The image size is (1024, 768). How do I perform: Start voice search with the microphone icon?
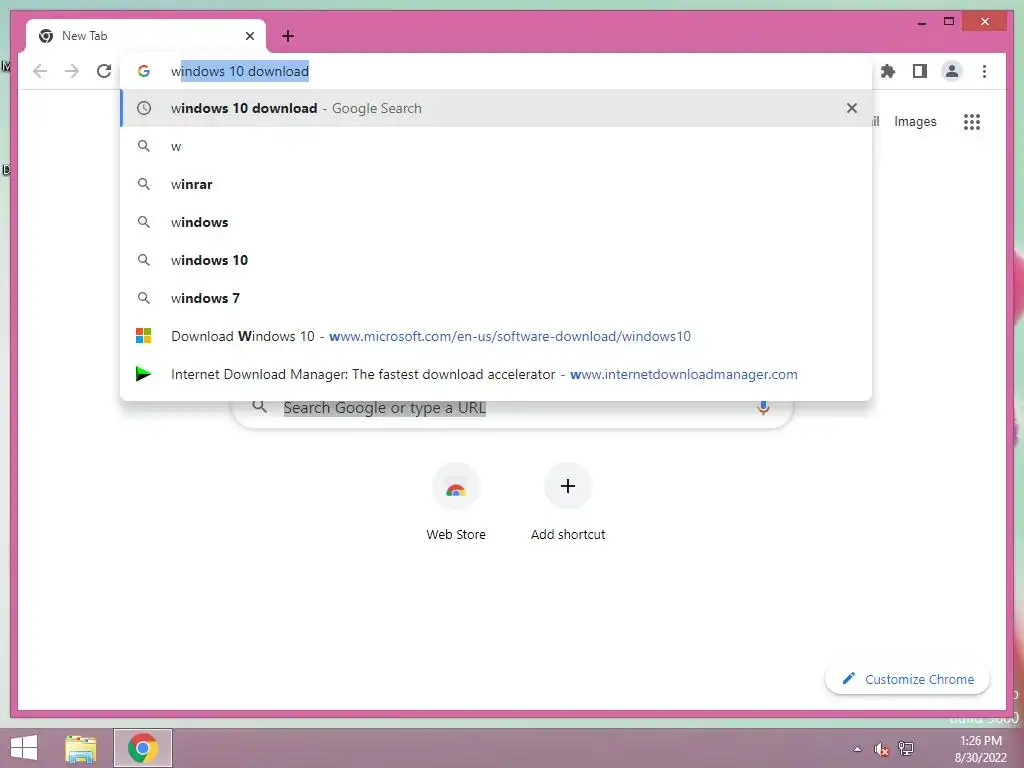click(x=763, y=408)
